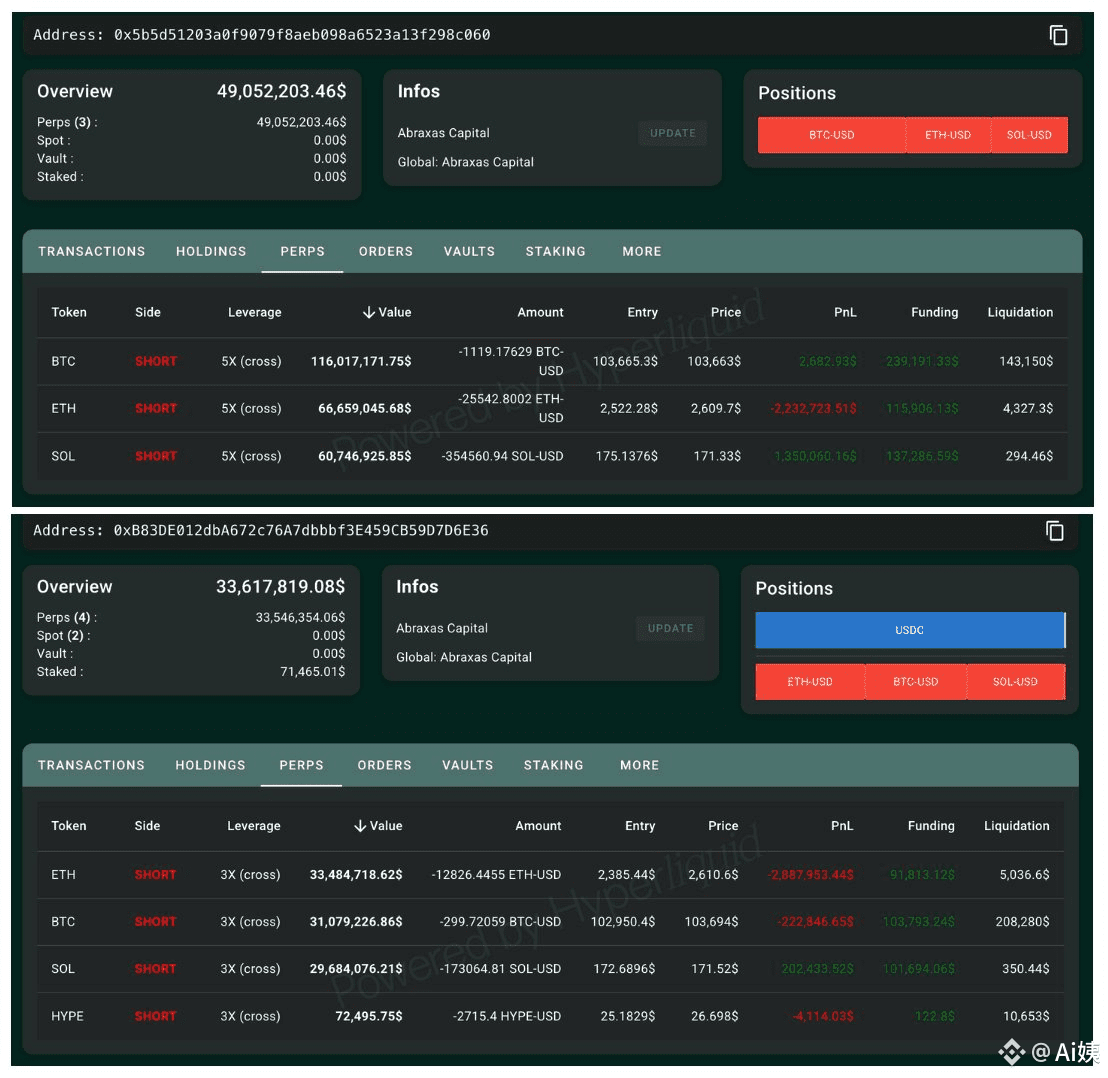Image resolution: width=1108 pixels, height=1078 pixels.
Task: Toggle the BTC-USD position chip in the top panel
Action: (833, 135)
